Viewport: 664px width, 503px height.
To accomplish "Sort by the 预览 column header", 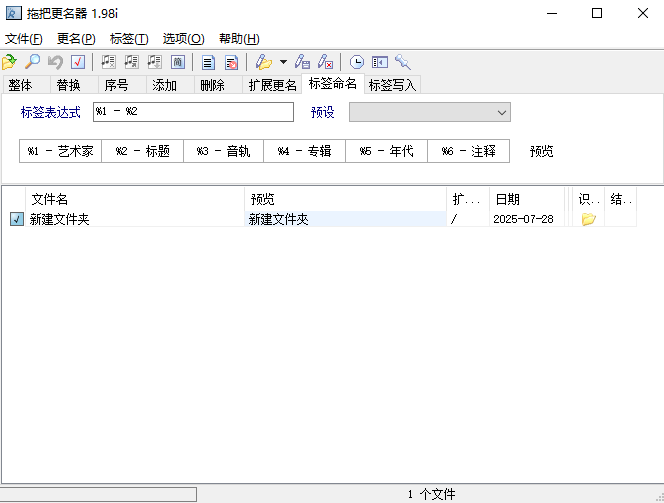I will pos(346,199).
